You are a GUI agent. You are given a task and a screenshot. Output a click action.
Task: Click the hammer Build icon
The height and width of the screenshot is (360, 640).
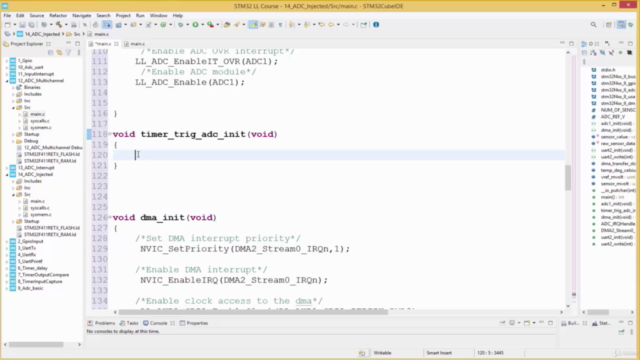pyautogui.click(x=59, y=25)
